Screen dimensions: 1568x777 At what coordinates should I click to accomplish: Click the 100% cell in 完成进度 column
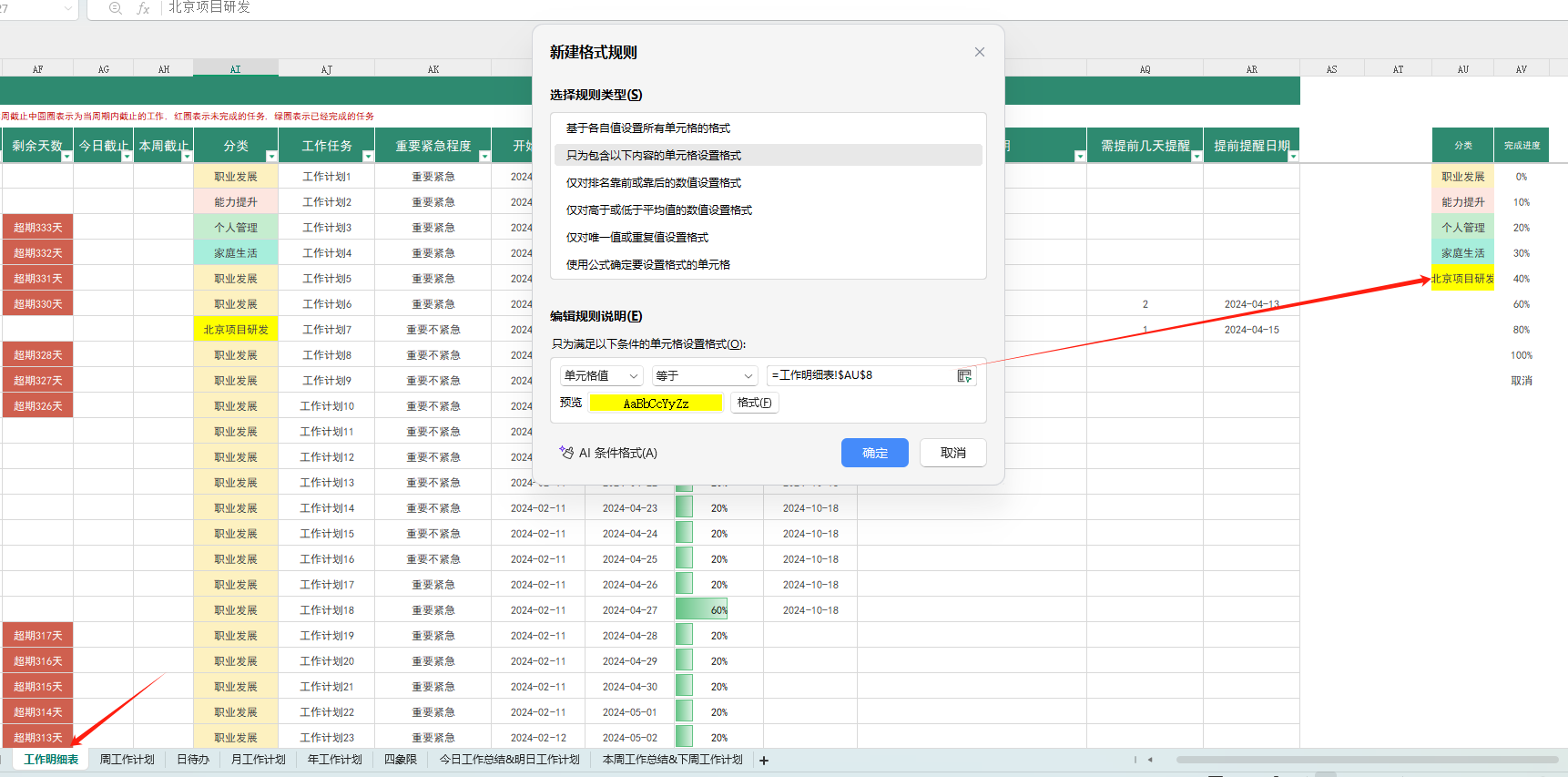[x=1522, y=355]
